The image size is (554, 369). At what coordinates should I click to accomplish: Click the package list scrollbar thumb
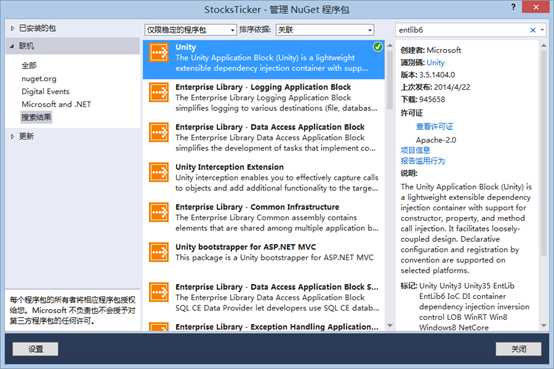pyautogui.click(x=389, y=80)
